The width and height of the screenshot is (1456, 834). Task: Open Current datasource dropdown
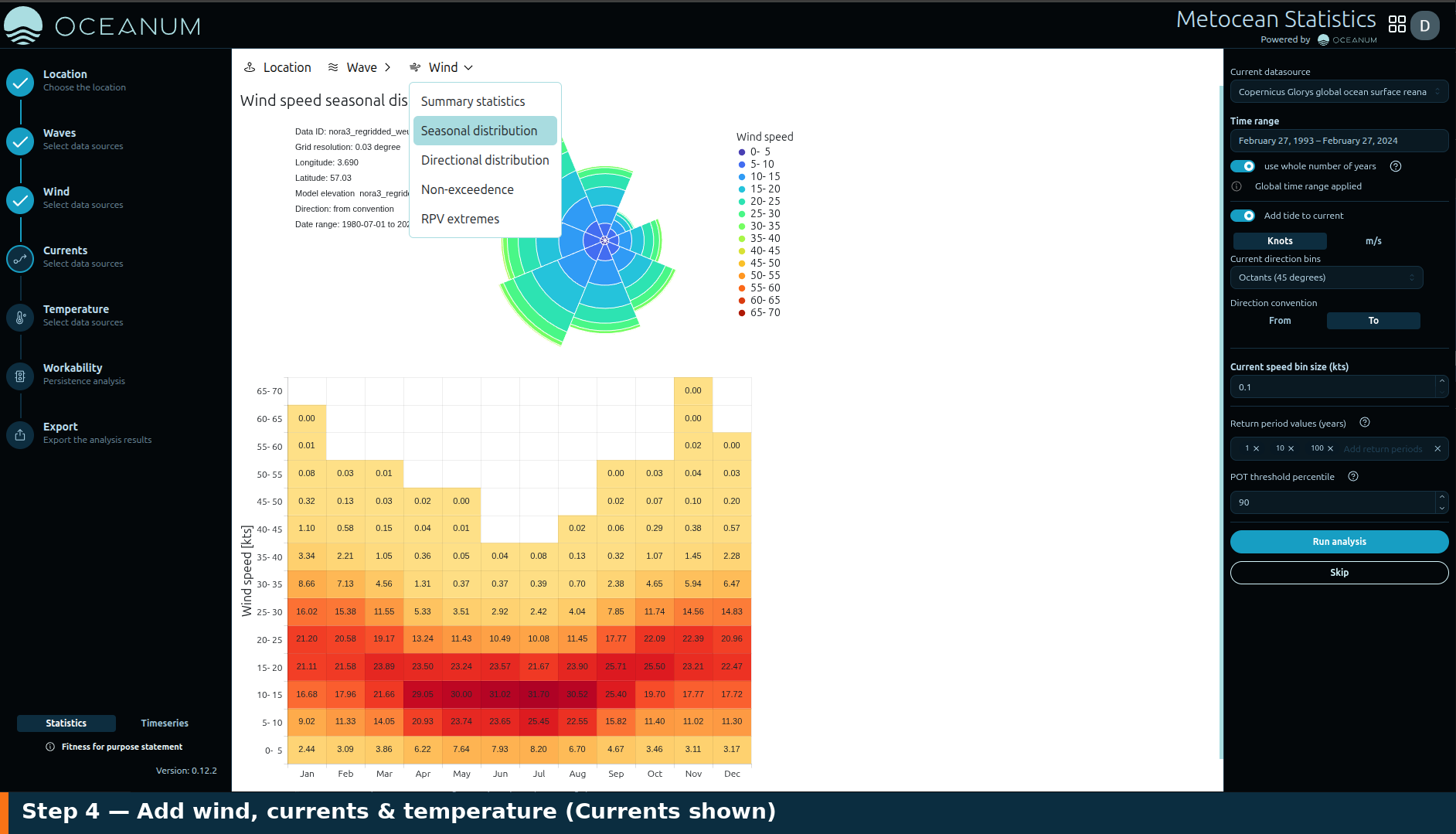click(x=1339, y=92)
